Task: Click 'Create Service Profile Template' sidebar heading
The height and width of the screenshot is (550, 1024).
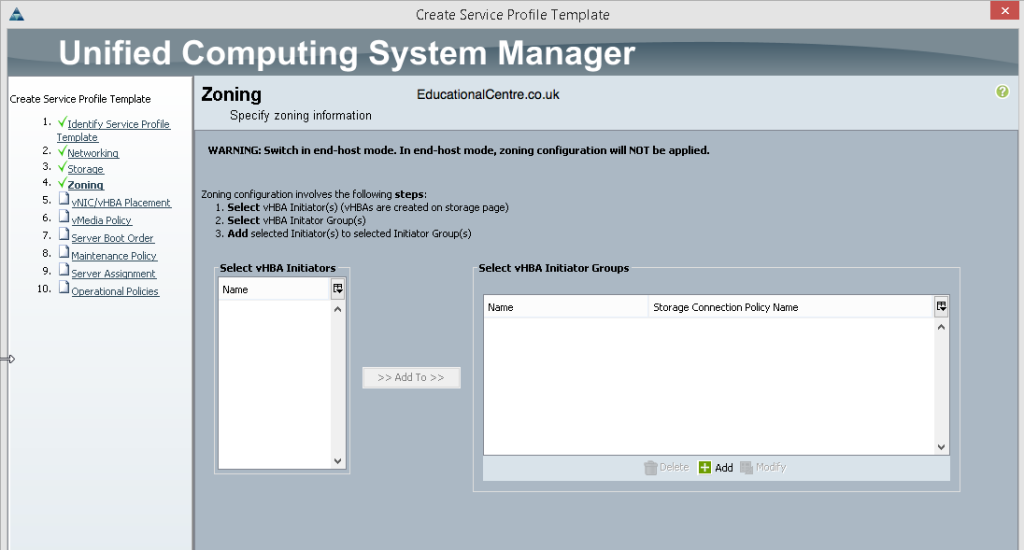Action: tap(80, 99)
